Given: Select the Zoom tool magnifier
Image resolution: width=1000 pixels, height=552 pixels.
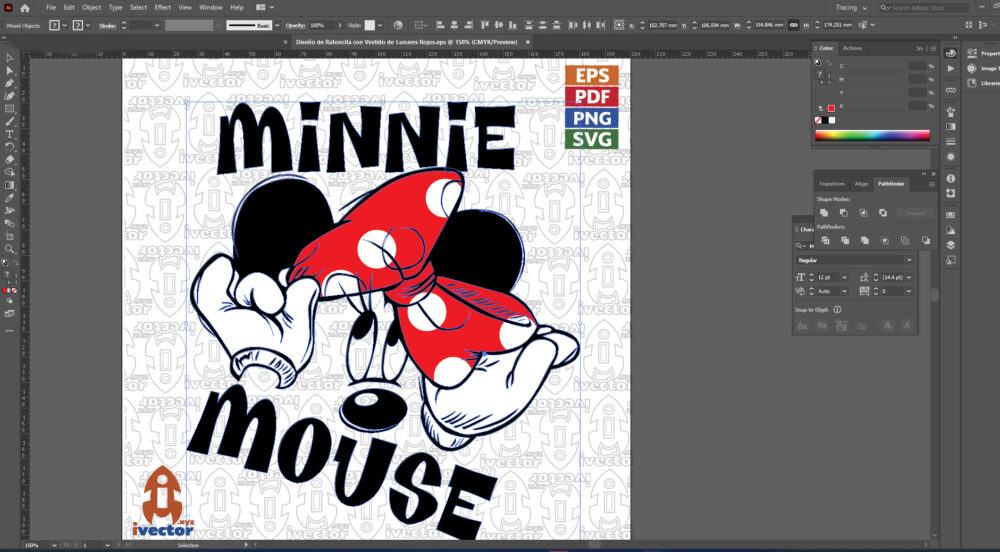Looking at the screenshot, I should click(10, 249).
